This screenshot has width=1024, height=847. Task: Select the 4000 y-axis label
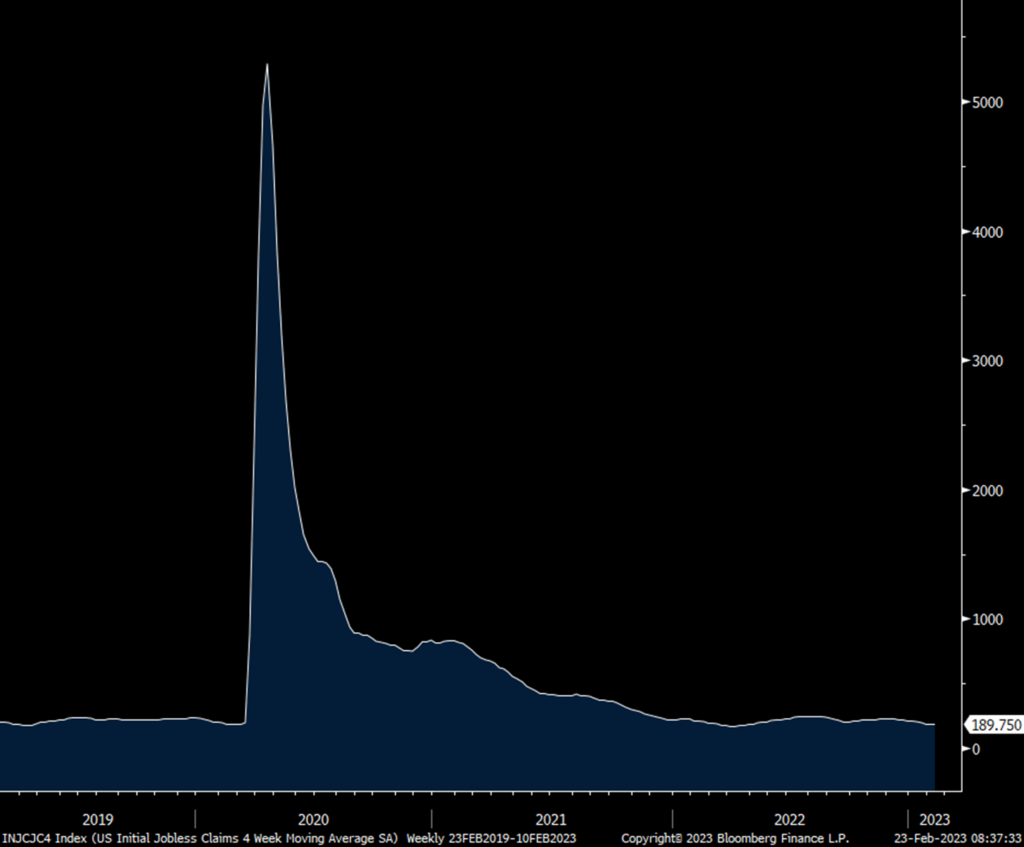987,232
